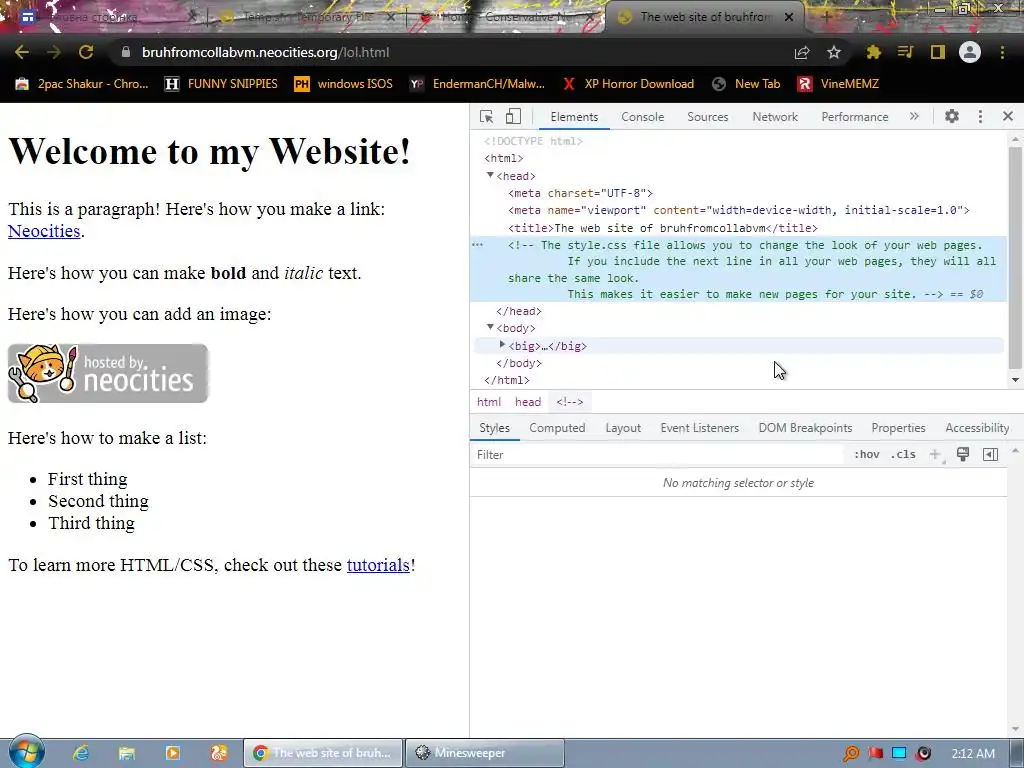Image resolution: width=1024 pixels, height=768 pixels.
Task: Collapse the head element node
Action: click(490, 175)
